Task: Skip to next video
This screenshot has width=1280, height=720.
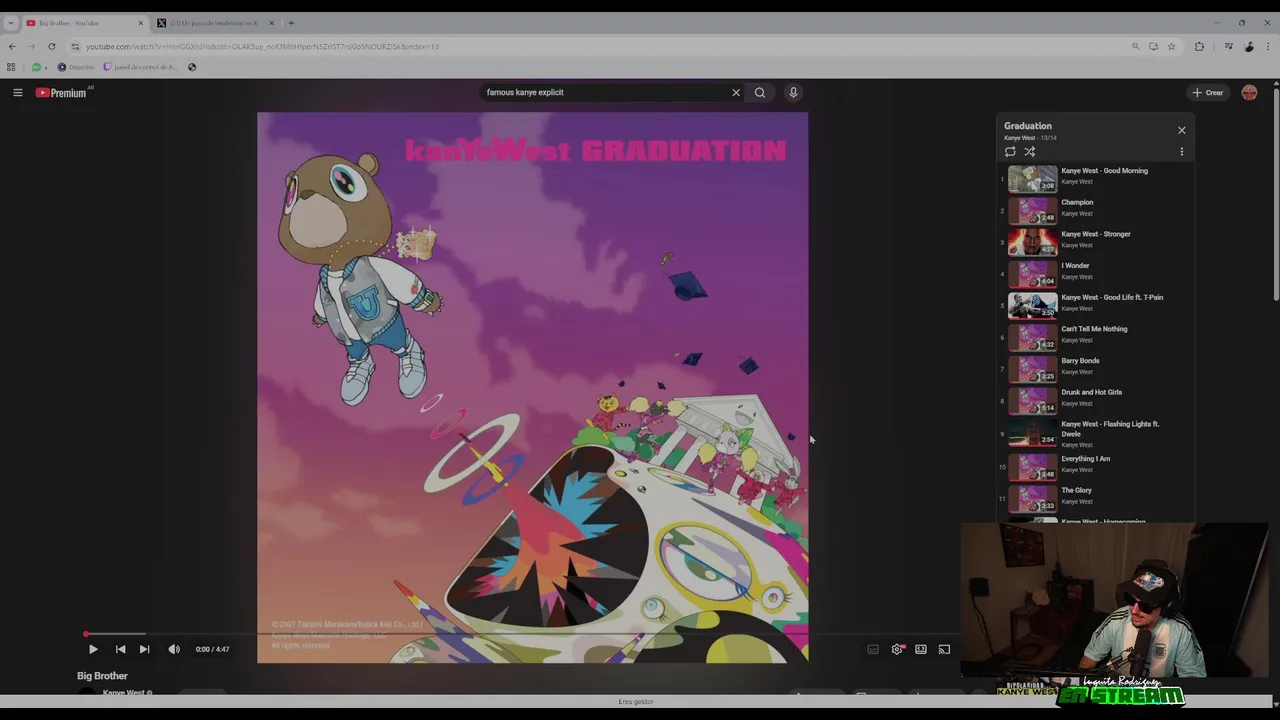Action: click(x=144, y=649)
